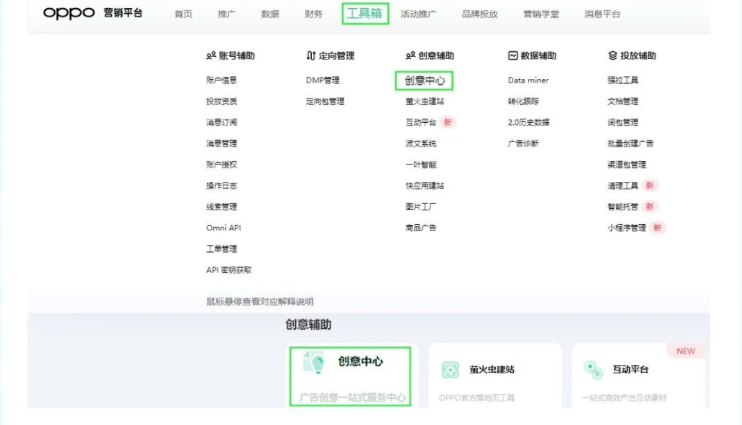Open 营销学堂 in the top nav
Screen dimensions: 742x425
541,14
